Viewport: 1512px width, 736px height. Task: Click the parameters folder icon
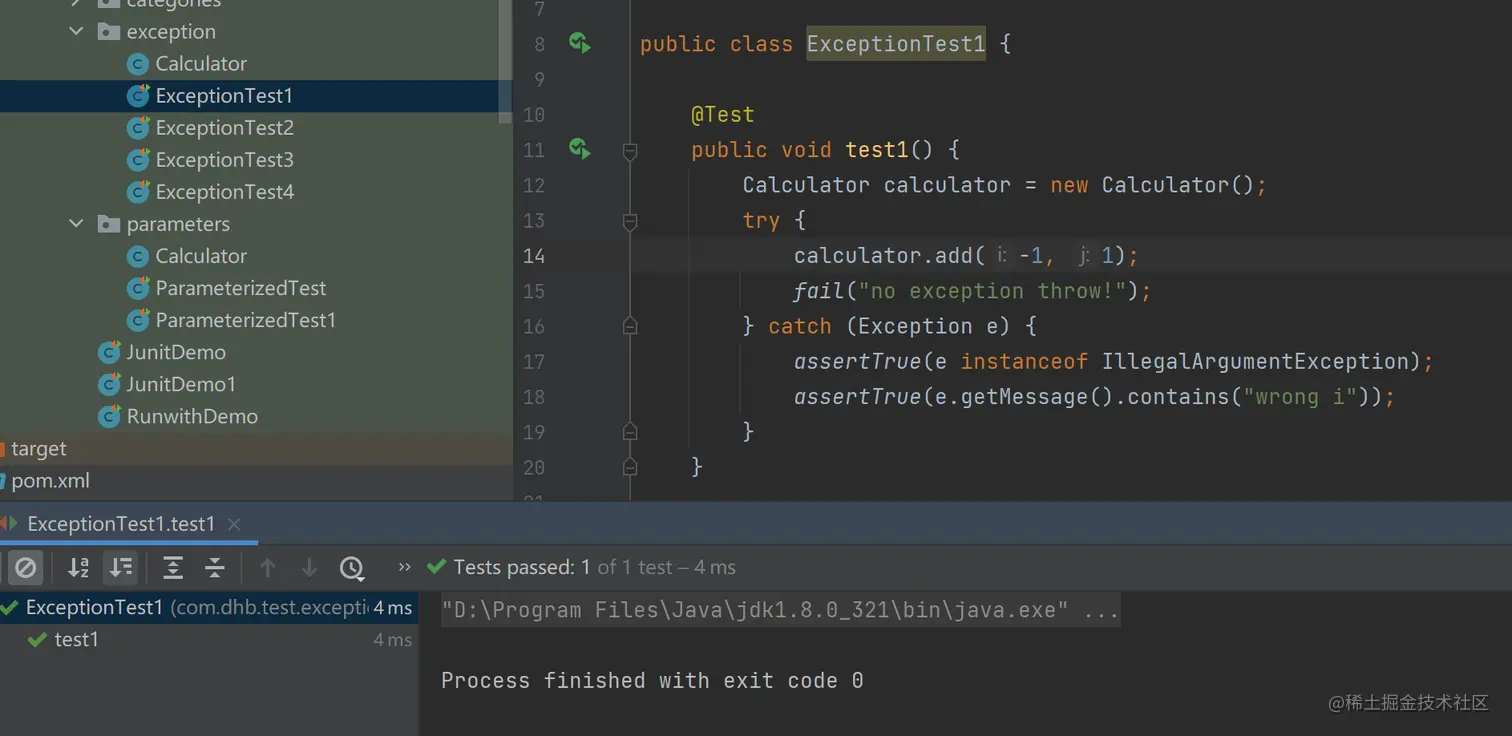coord(109,224)
